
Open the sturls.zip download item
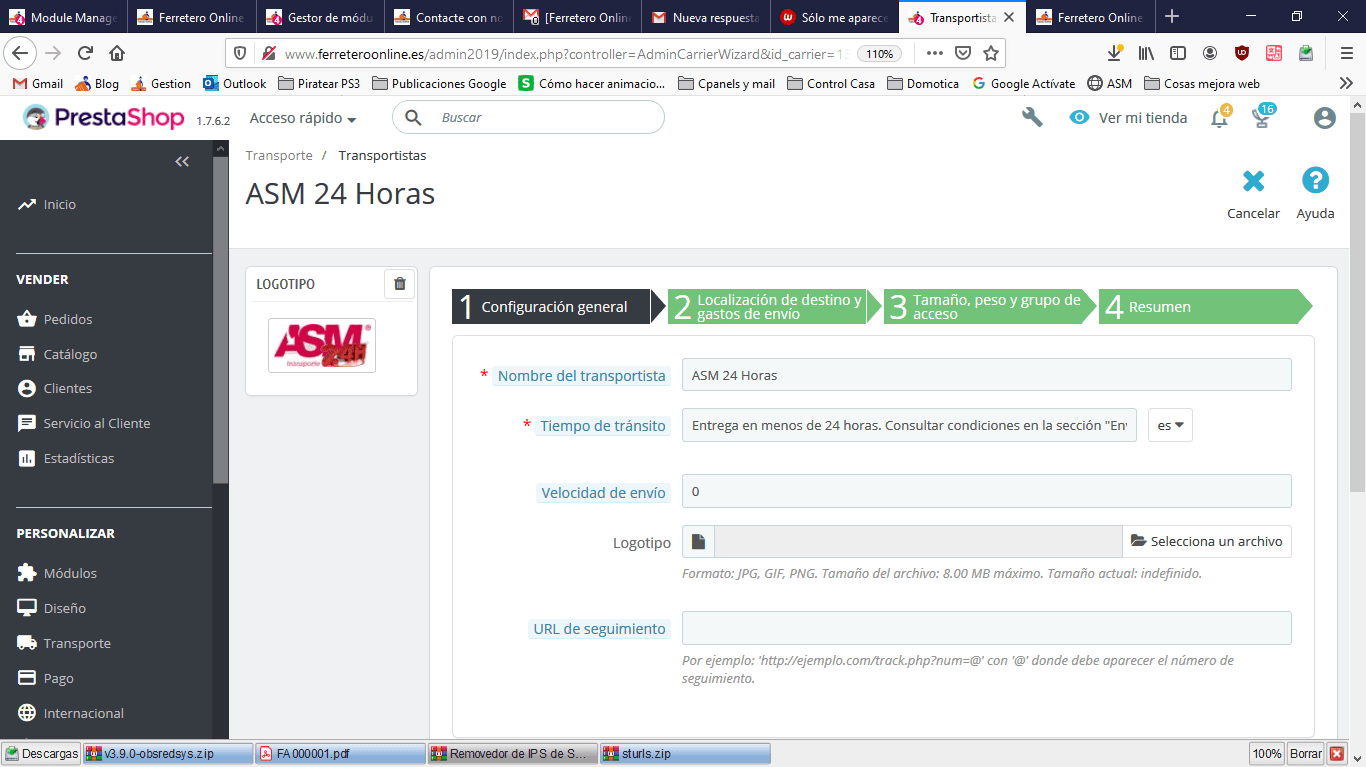coord(685,754)
